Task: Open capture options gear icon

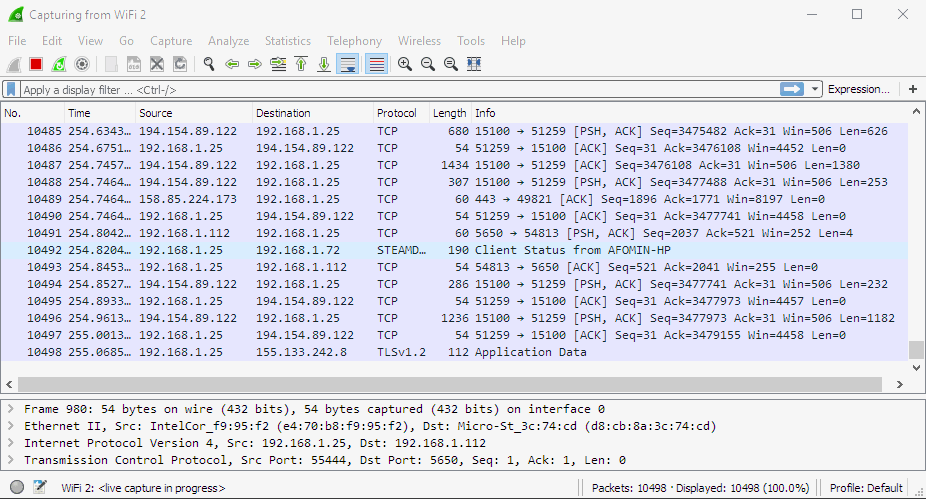Action: coord(82,64)
